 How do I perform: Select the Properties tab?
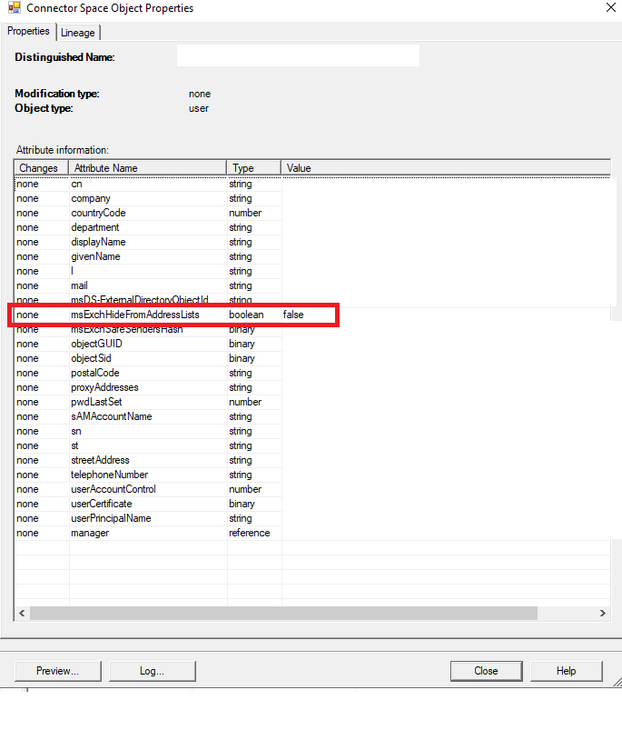(28, 32)
